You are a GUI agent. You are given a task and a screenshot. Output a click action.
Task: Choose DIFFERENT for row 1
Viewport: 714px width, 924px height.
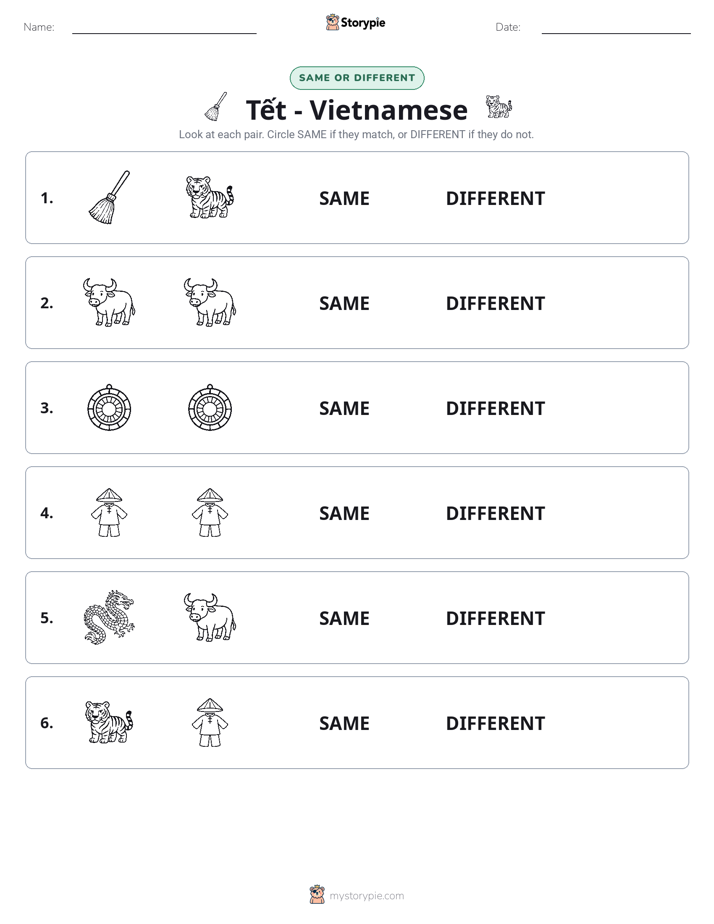(x=495, y=199)
